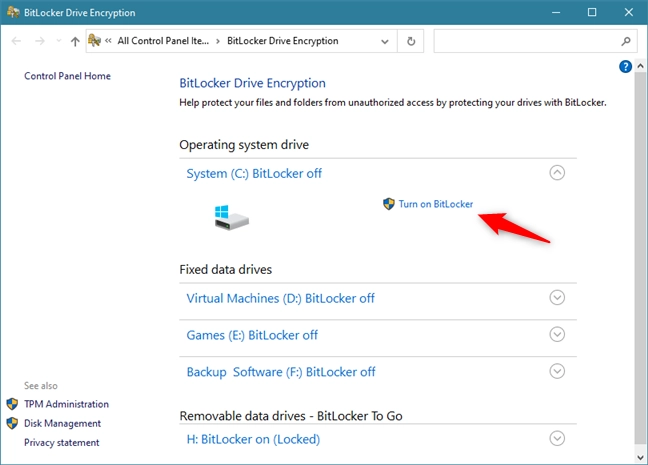Click the Forward navigation arrow
This screenshot has width=648, height=465.
pos(40,41)
